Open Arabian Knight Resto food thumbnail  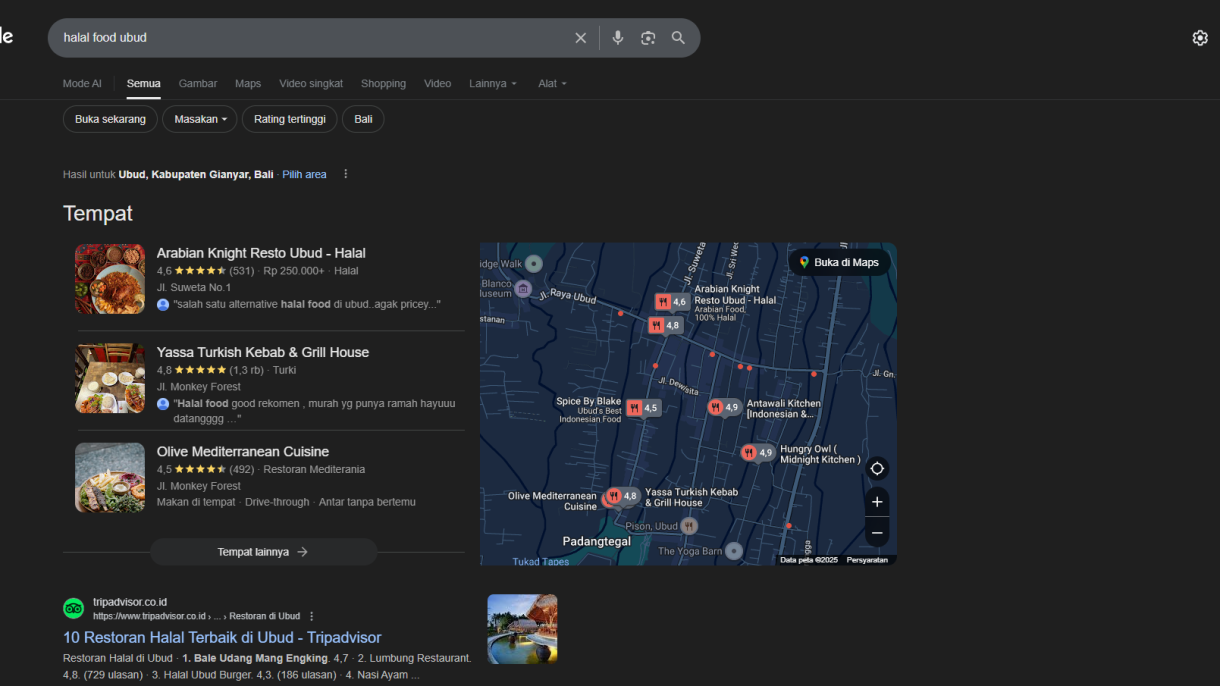110,279
